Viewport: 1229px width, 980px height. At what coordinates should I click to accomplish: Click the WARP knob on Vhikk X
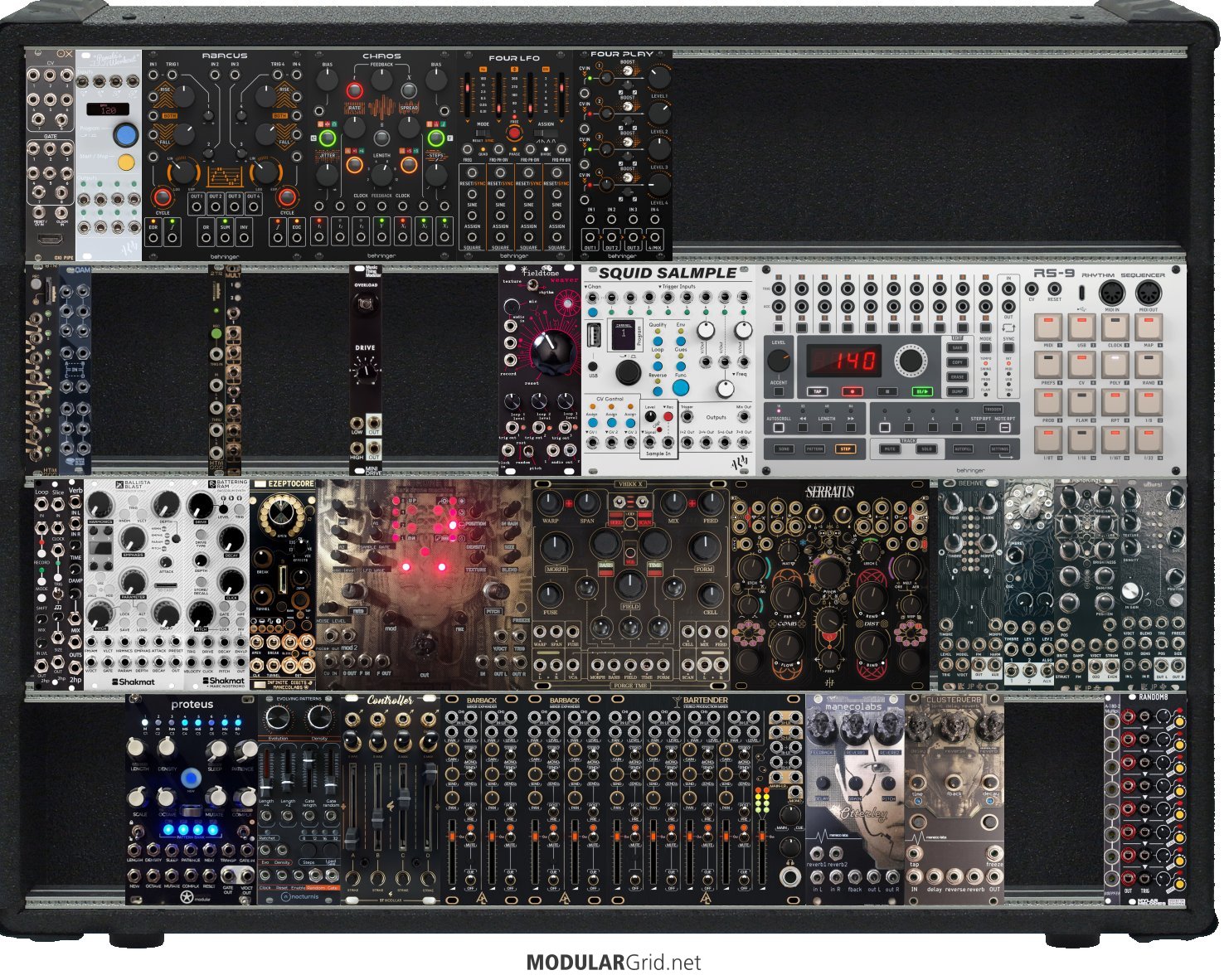pos(551,502)
